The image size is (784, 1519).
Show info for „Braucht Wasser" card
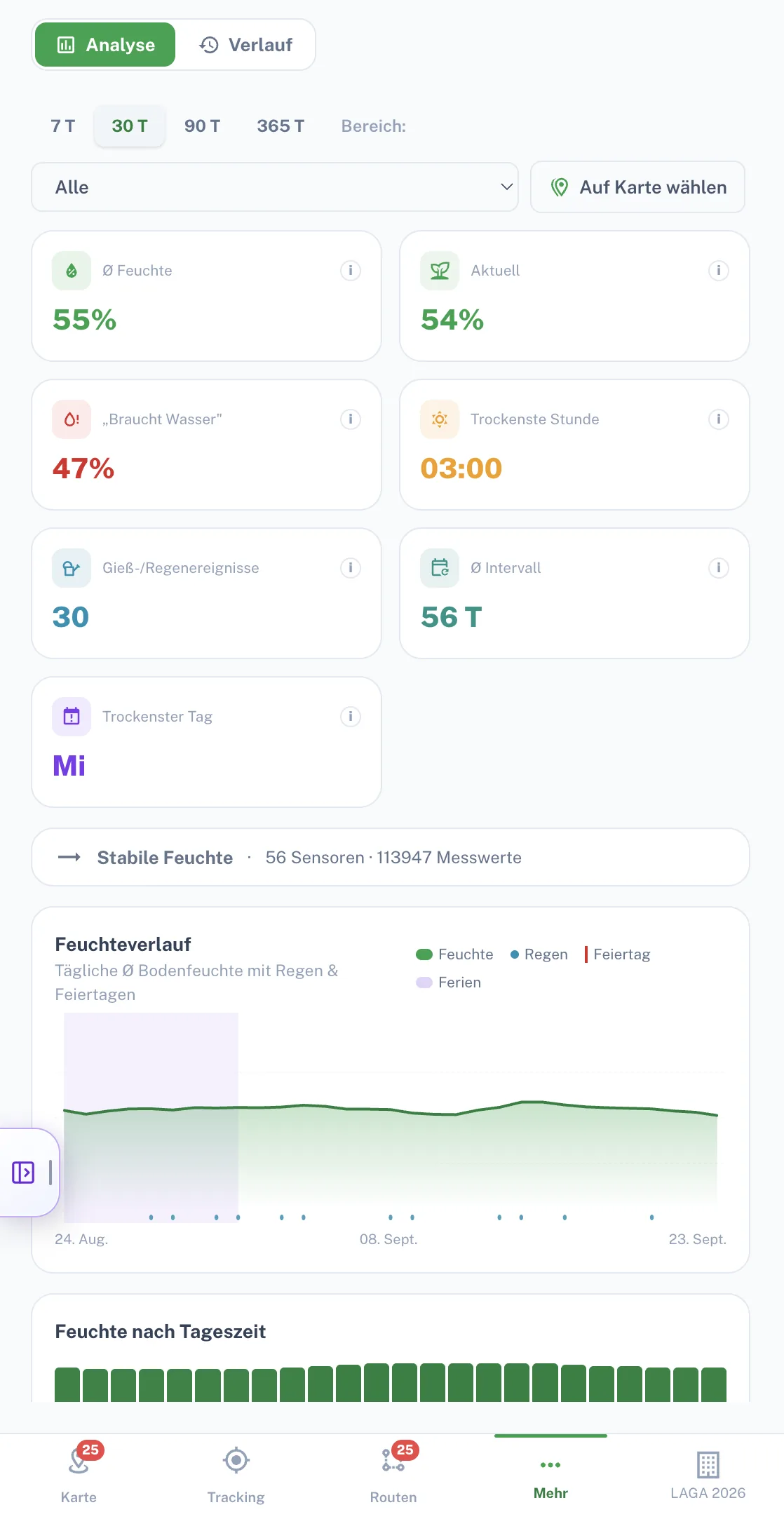point(351,419)
